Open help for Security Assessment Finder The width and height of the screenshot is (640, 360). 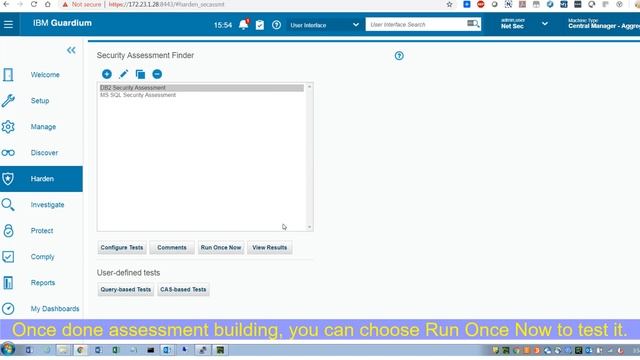point(399,56)
